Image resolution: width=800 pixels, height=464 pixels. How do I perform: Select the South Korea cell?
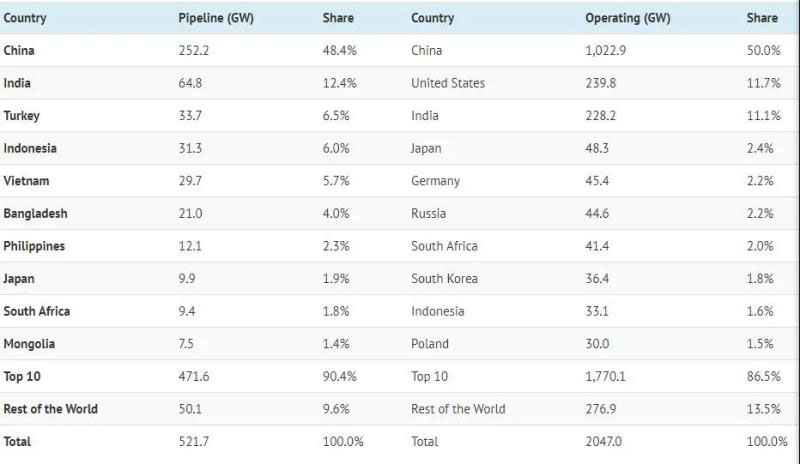[x=444, y=278]
